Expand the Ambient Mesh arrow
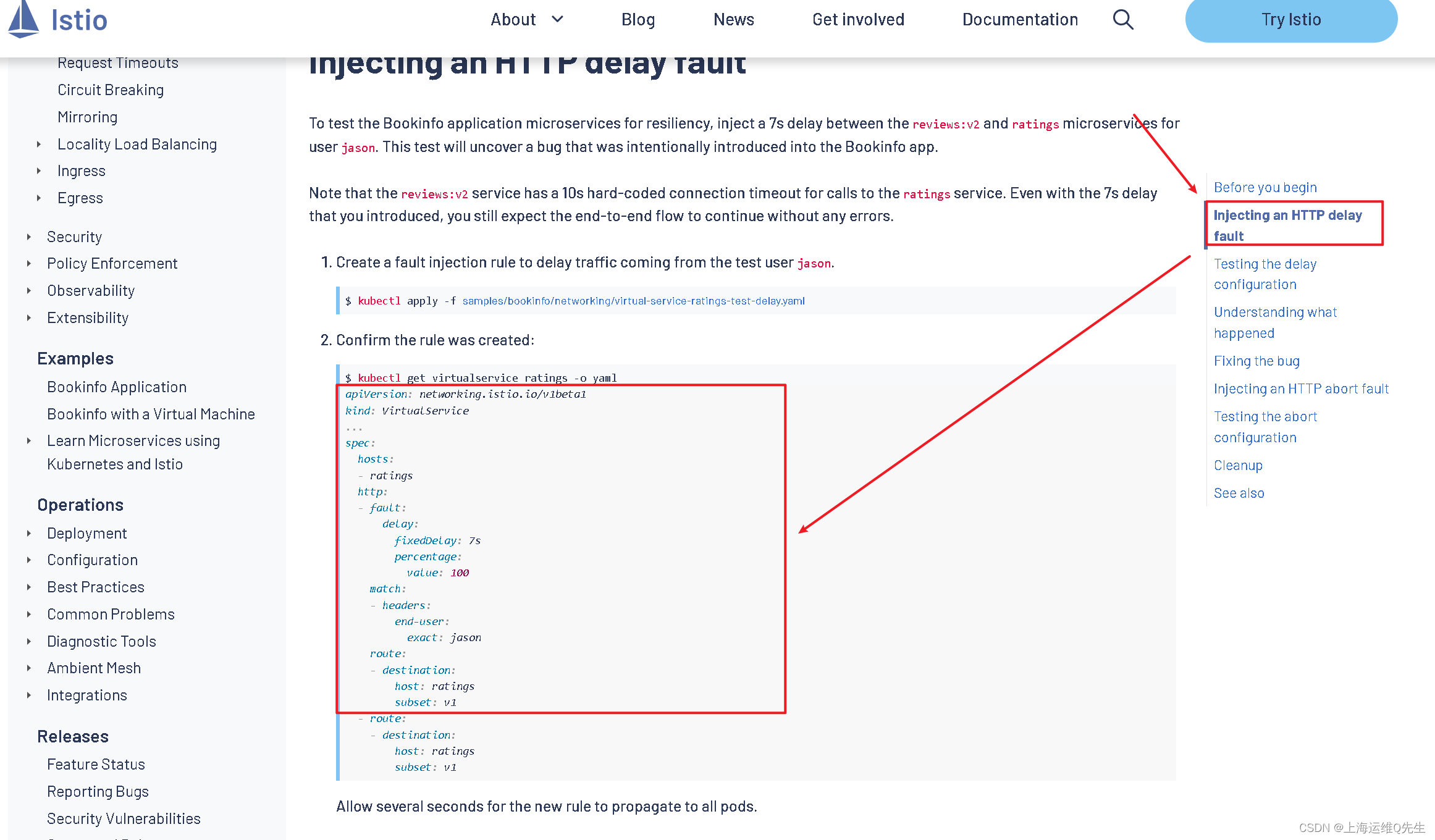The image size is (1435, 840). 28,668
